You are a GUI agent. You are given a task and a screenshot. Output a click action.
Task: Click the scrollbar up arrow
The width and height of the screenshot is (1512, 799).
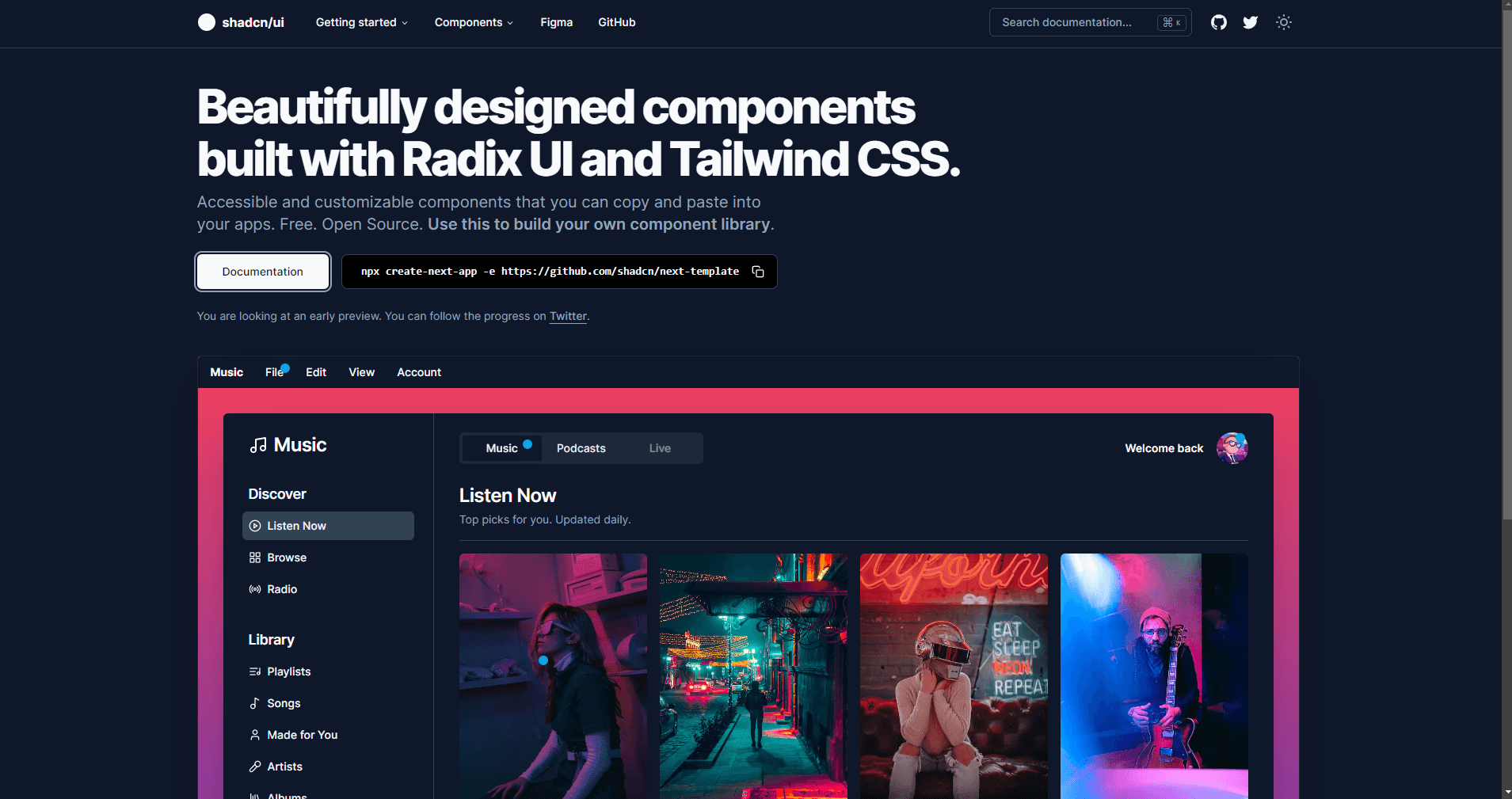(x=1506, y=6)
